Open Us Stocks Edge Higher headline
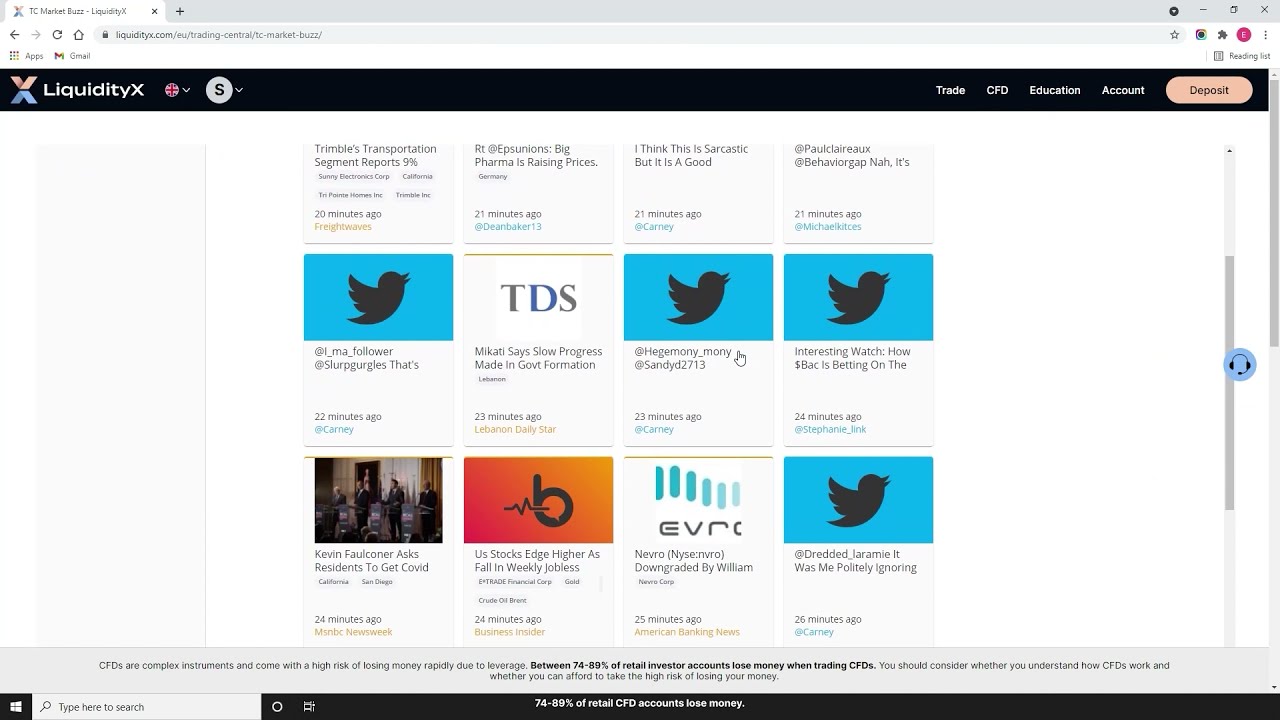Image resolution: width=1280 pixels, height=720 pixels. tap(537, 560)
